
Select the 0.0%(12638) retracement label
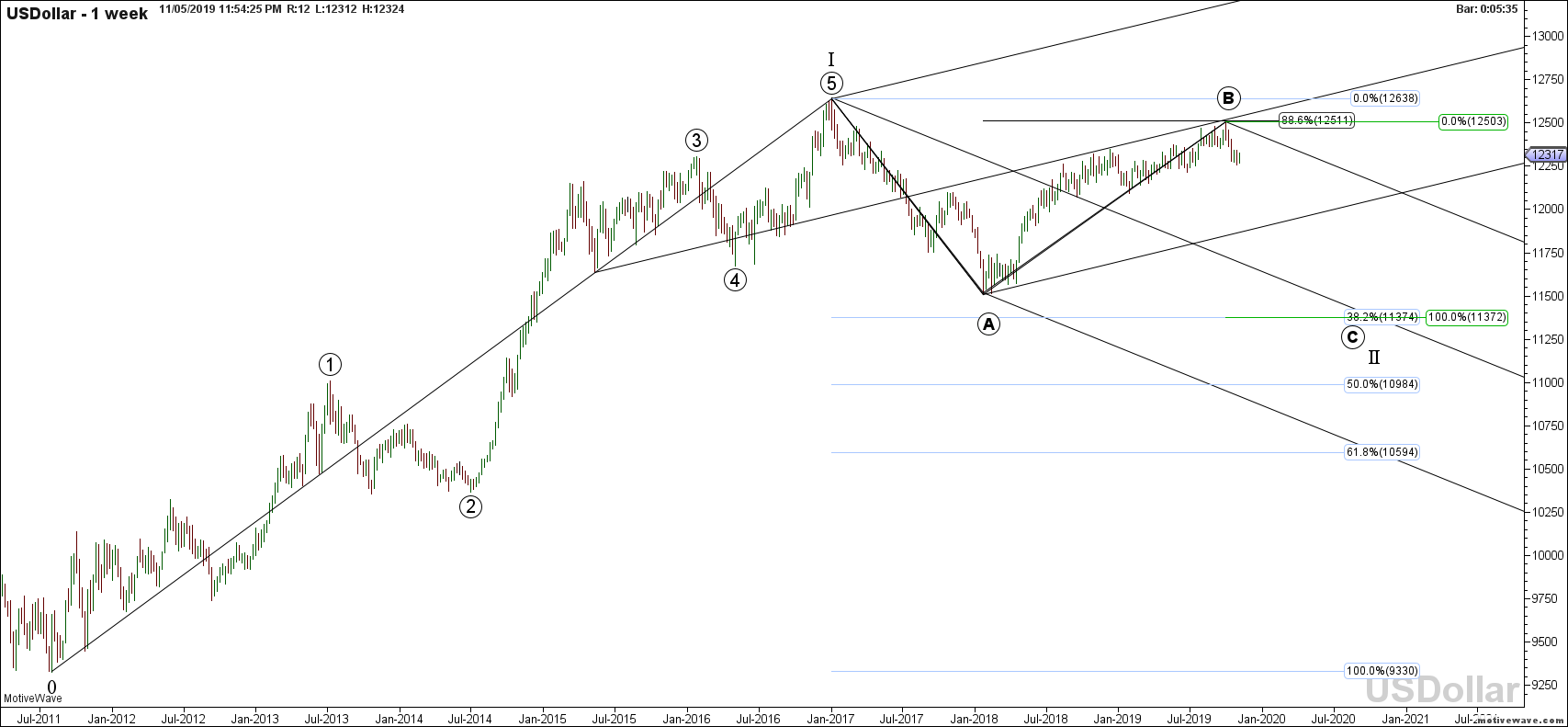click(x=1384, y=98)
